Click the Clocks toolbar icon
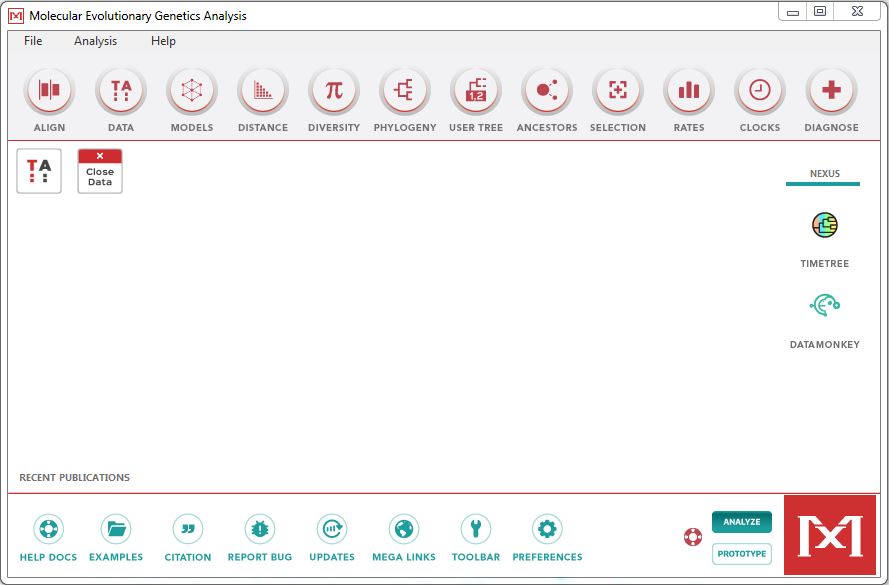The image size is (889, 585). pos(760,92)
